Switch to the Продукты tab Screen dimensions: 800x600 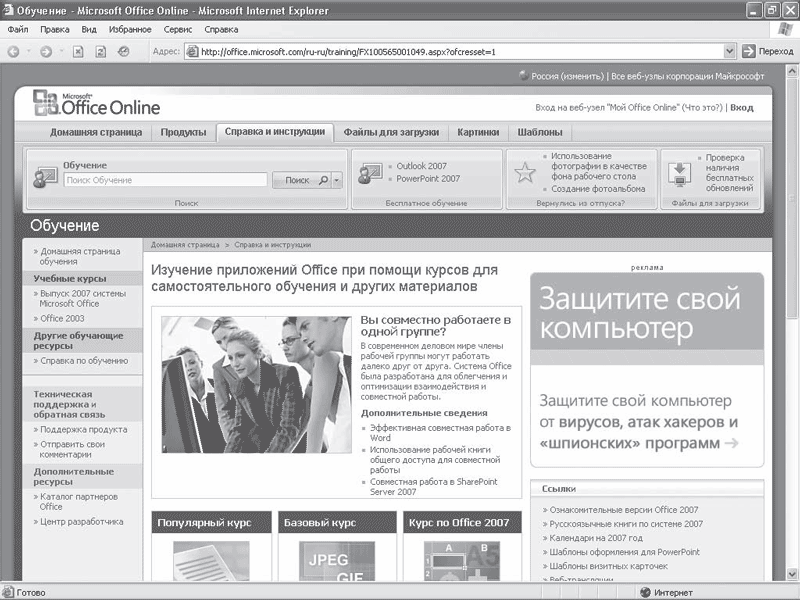tap(184, 133)
